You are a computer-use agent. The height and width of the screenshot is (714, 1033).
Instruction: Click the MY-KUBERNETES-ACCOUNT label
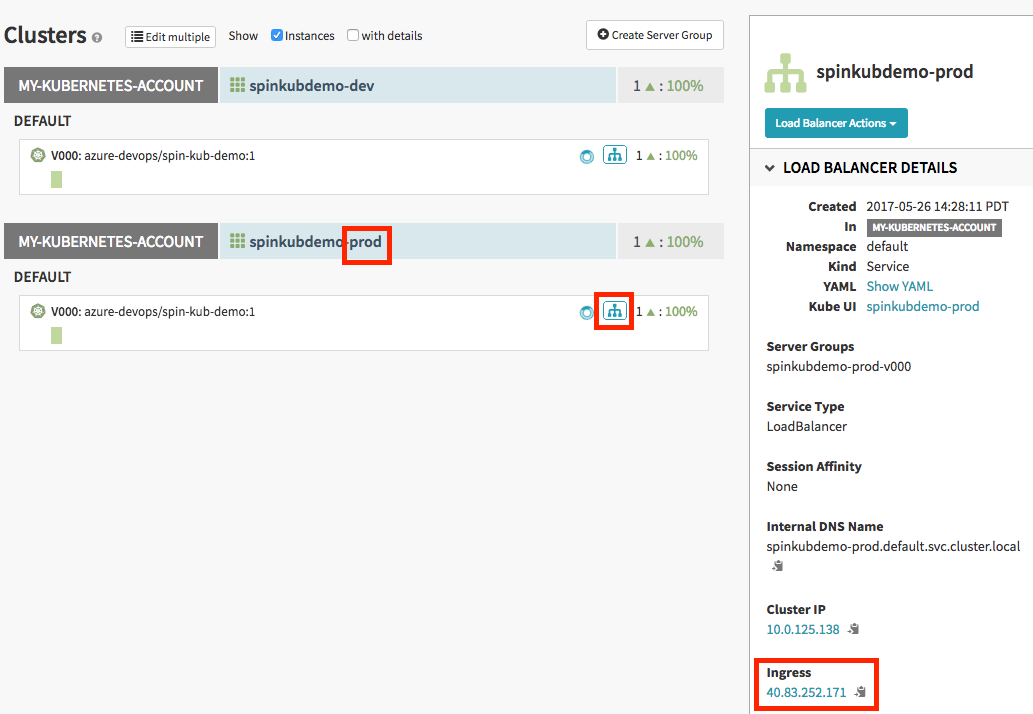(110, 85)
